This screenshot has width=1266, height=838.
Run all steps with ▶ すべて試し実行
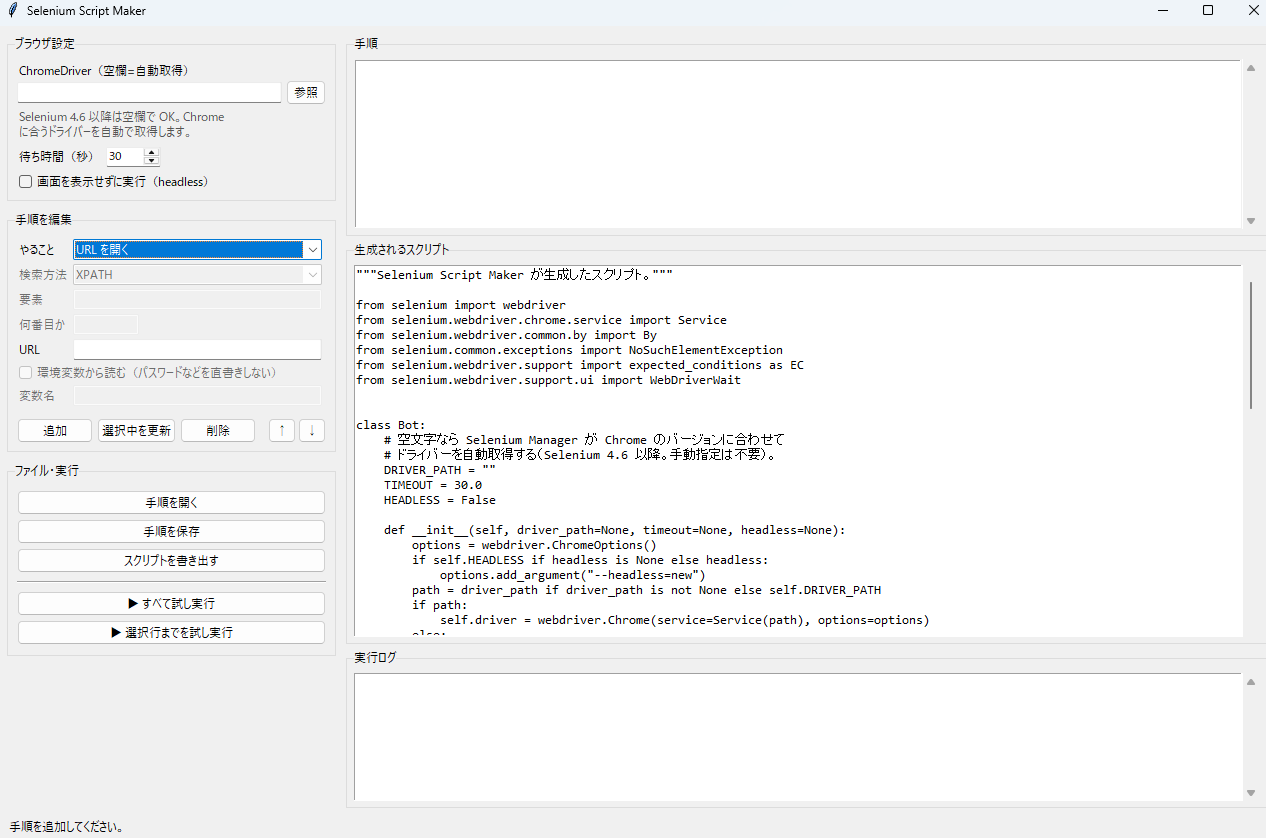pyautogui.click(x=171, y=603)
